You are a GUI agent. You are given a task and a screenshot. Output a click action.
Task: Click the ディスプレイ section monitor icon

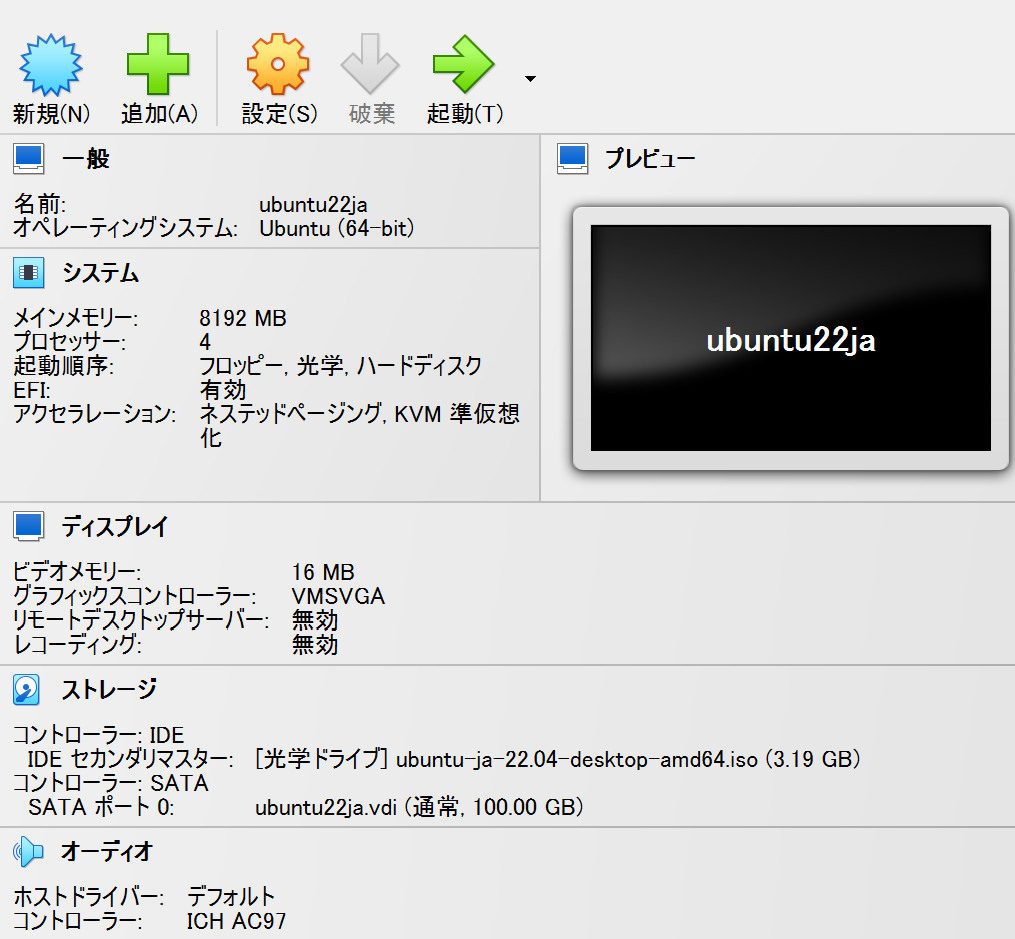pos(28,526)
